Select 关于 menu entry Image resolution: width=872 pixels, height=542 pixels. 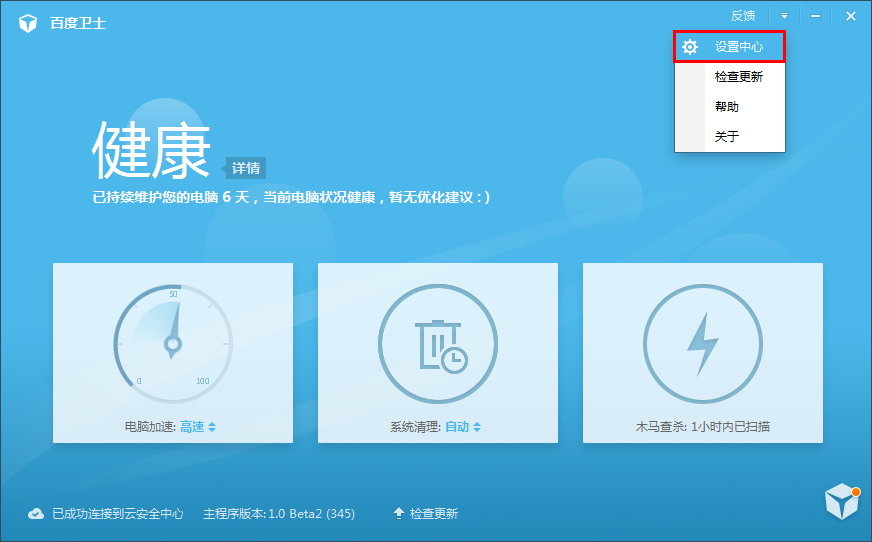click(x=727, y=137)
